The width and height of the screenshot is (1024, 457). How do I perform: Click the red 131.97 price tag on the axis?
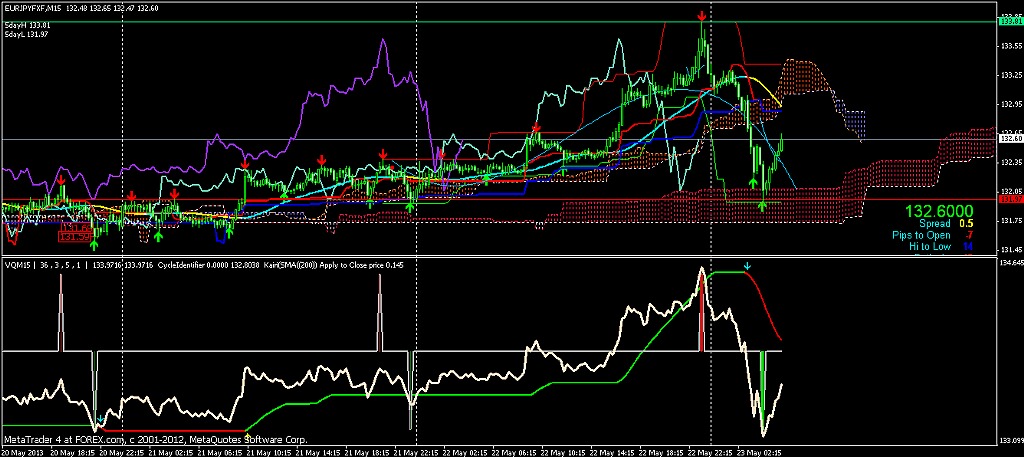coord(1010,200)
